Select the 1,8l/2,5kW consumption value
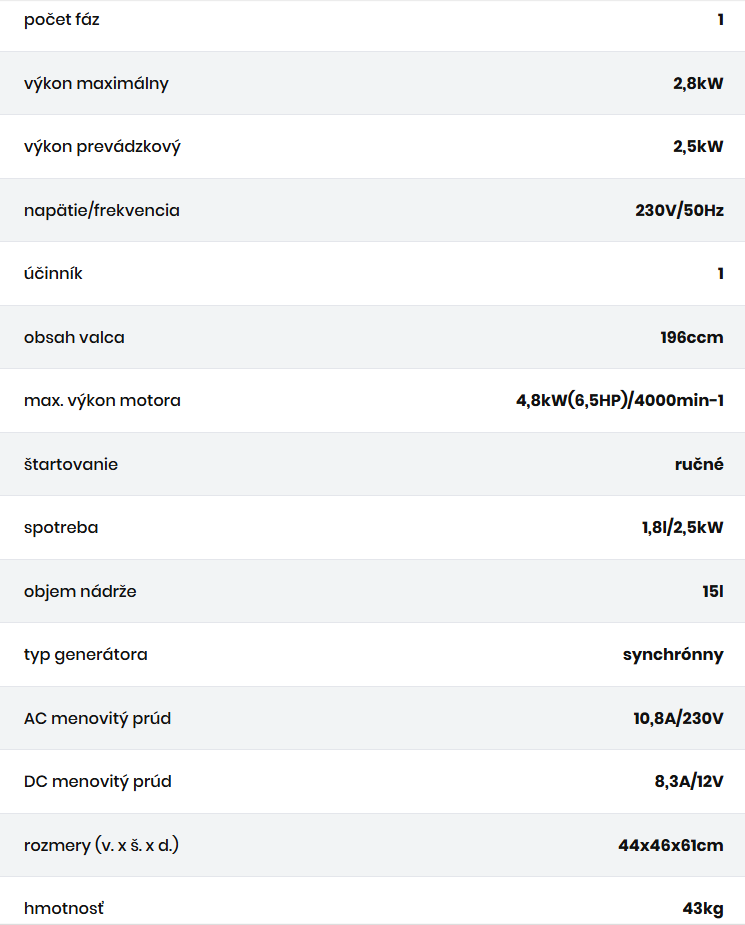This screenshot has height=925, width=745. [682, 528]
